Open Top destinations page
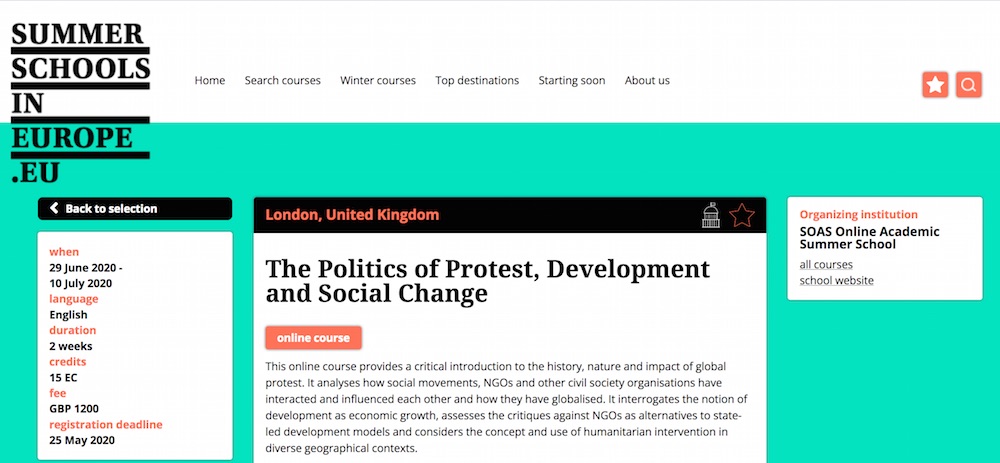 (x=477, y=81)
